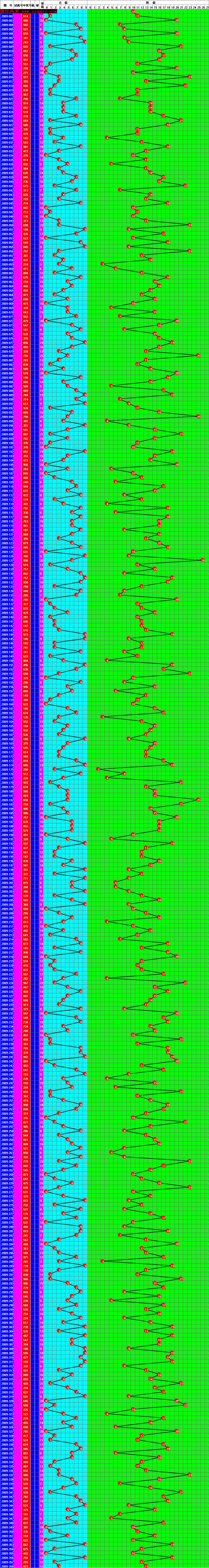Click number 543 in row 2009-031
The width and height of the screenshot is (209, 1568).
[26, 142]
